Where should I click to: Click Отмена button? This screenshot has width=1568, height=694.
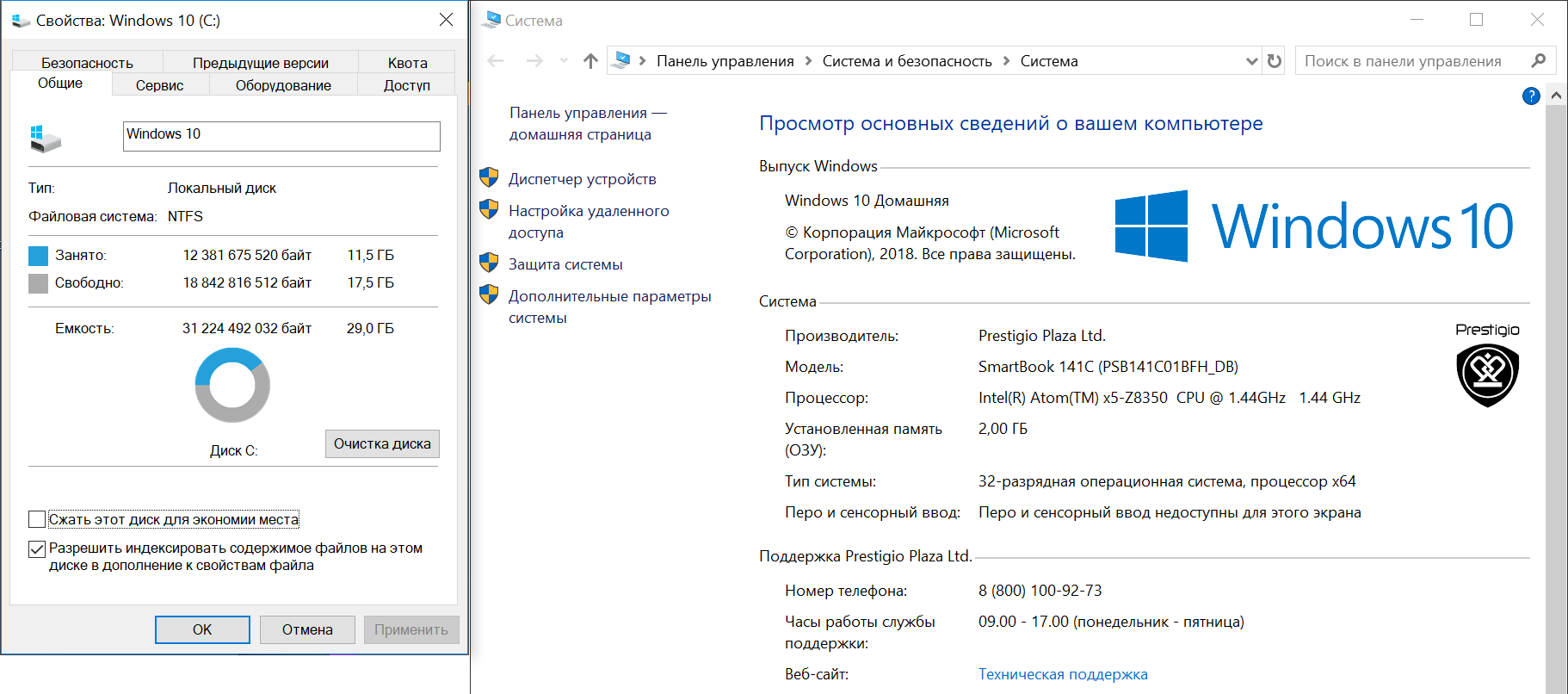pos(307,629)
